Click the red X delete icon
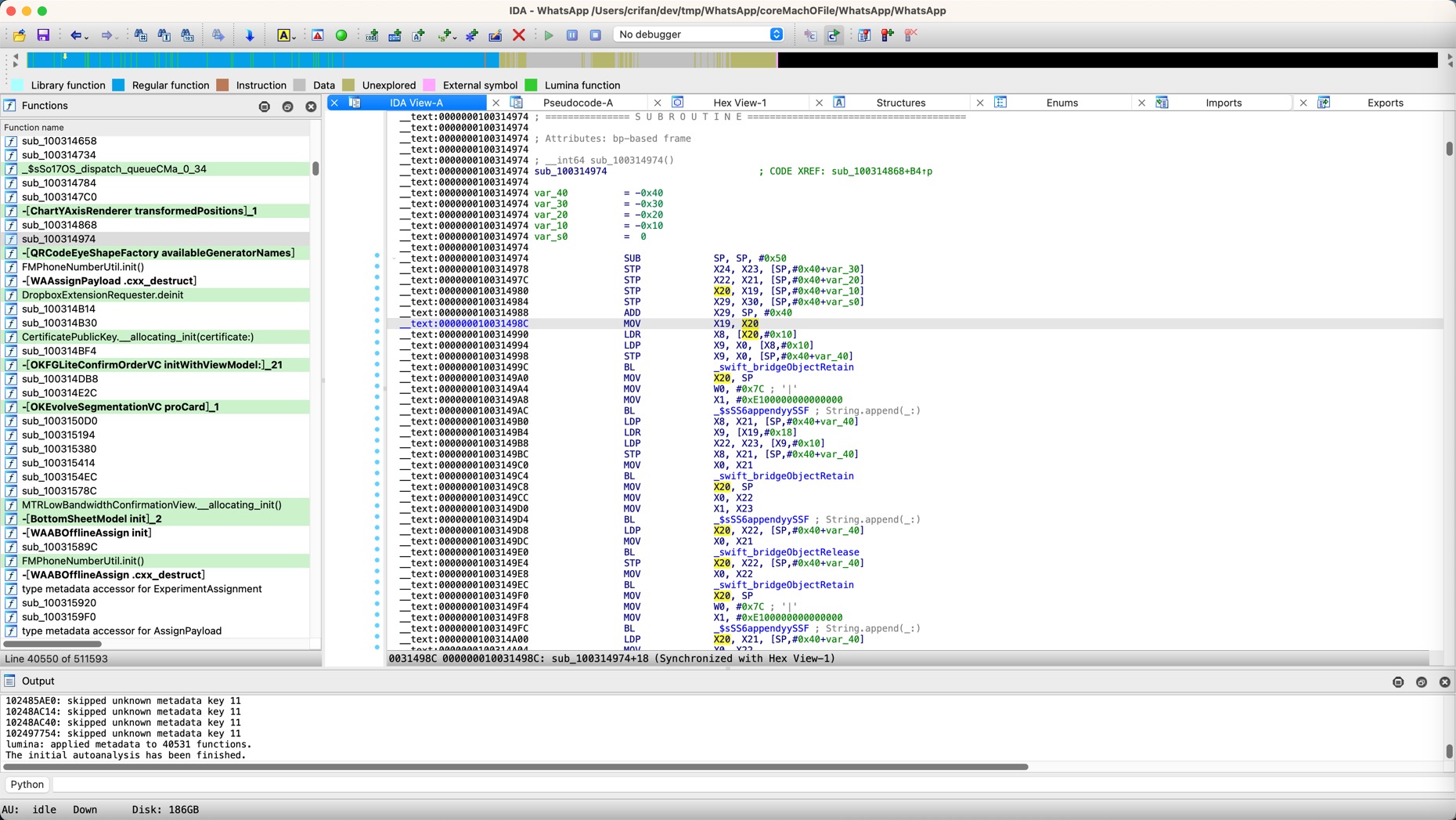Viewport: 1456px width, 820px height. [x=519, y=35]
